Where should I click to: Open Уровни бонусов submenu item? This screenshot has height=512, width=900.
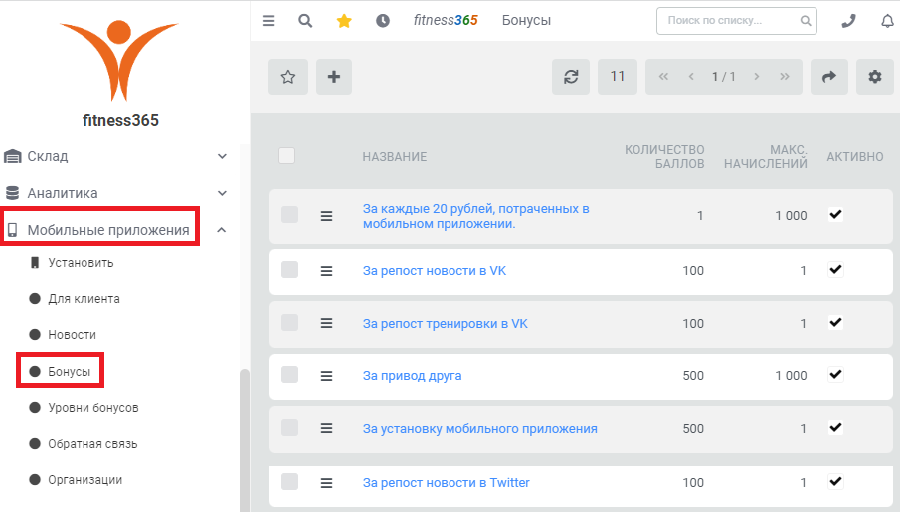coord(93,408)
